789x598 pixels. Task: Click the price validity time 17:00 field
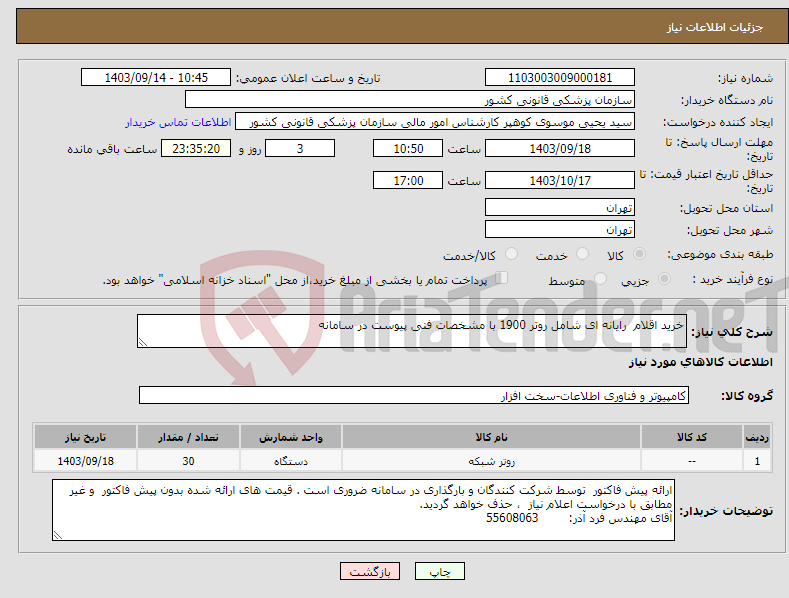tap(408, 180)
